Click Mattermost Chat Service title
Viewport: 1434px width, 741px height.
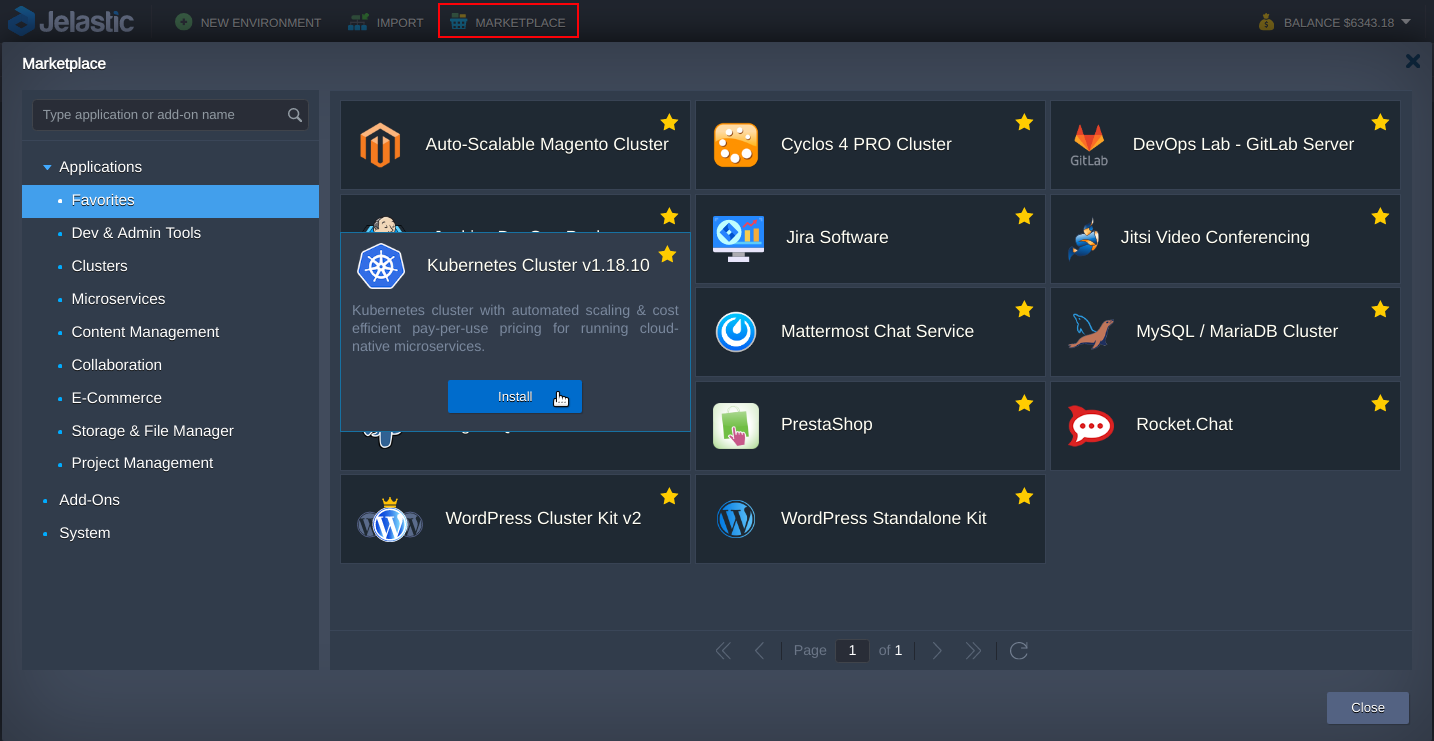click(x=877, y=332)
